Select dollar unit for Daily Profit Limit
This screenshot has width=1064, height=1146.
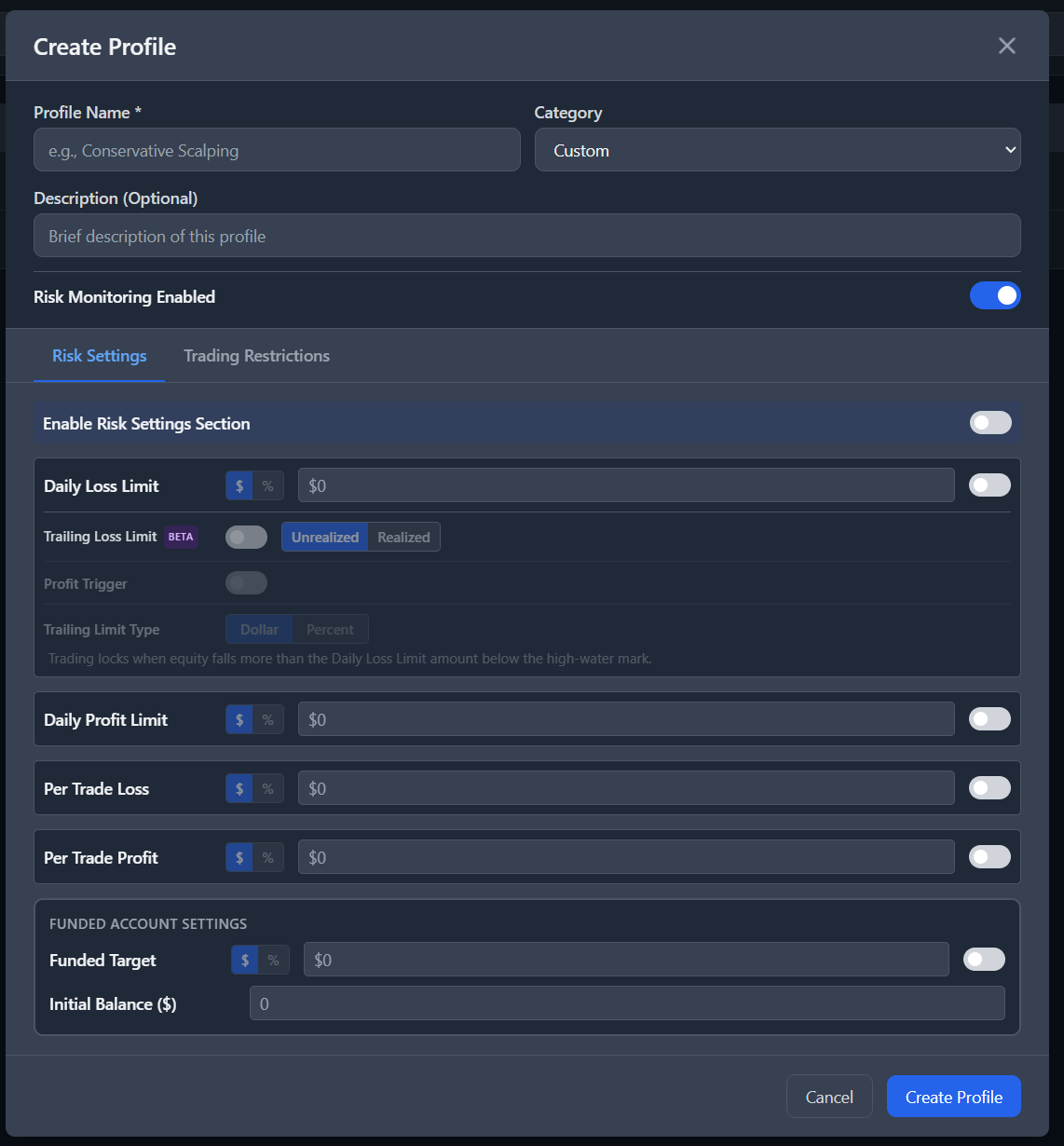tap(239, 719)
